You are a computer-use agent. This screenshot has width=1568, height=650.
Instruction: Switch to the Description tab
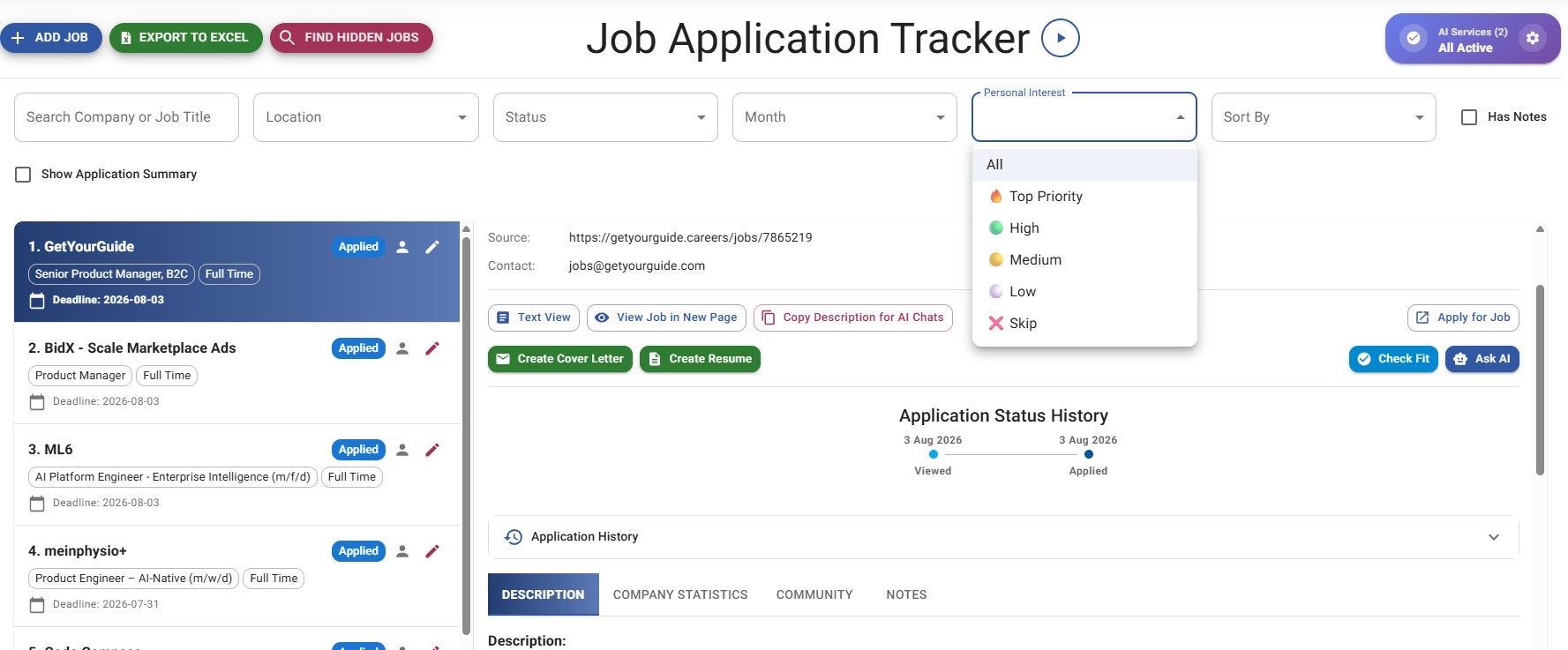[x=544, y=594]
